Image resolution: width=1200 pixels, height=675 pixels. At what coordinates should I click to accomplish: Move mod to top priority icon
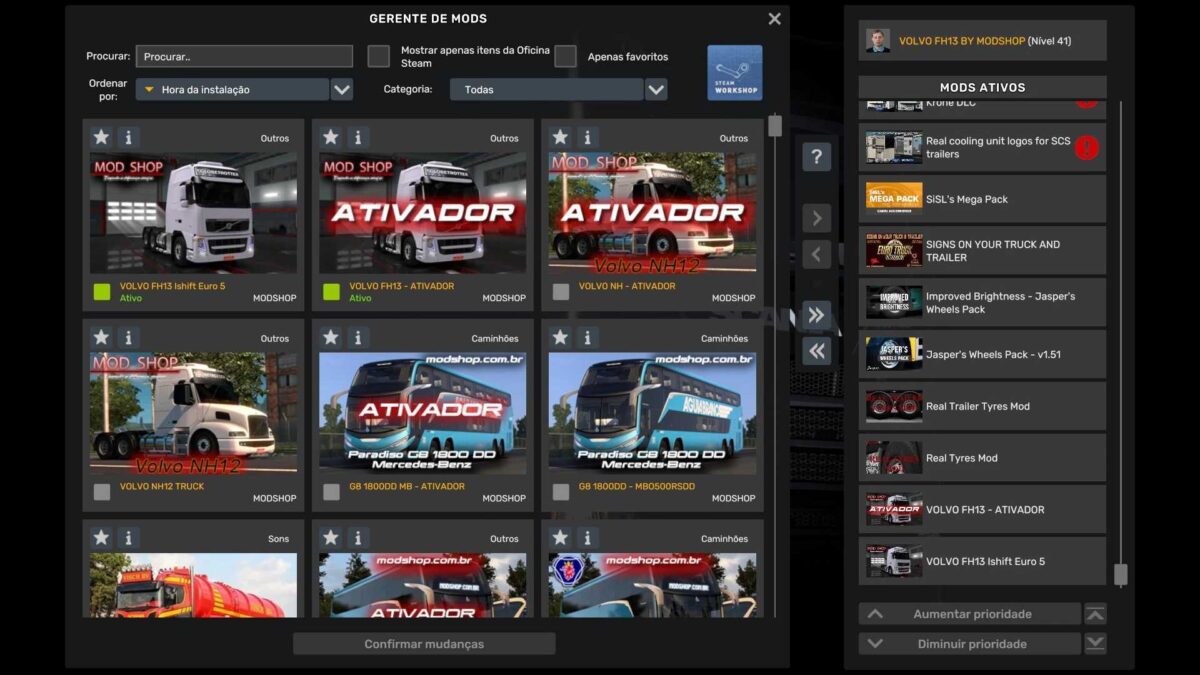point(1095,614)
